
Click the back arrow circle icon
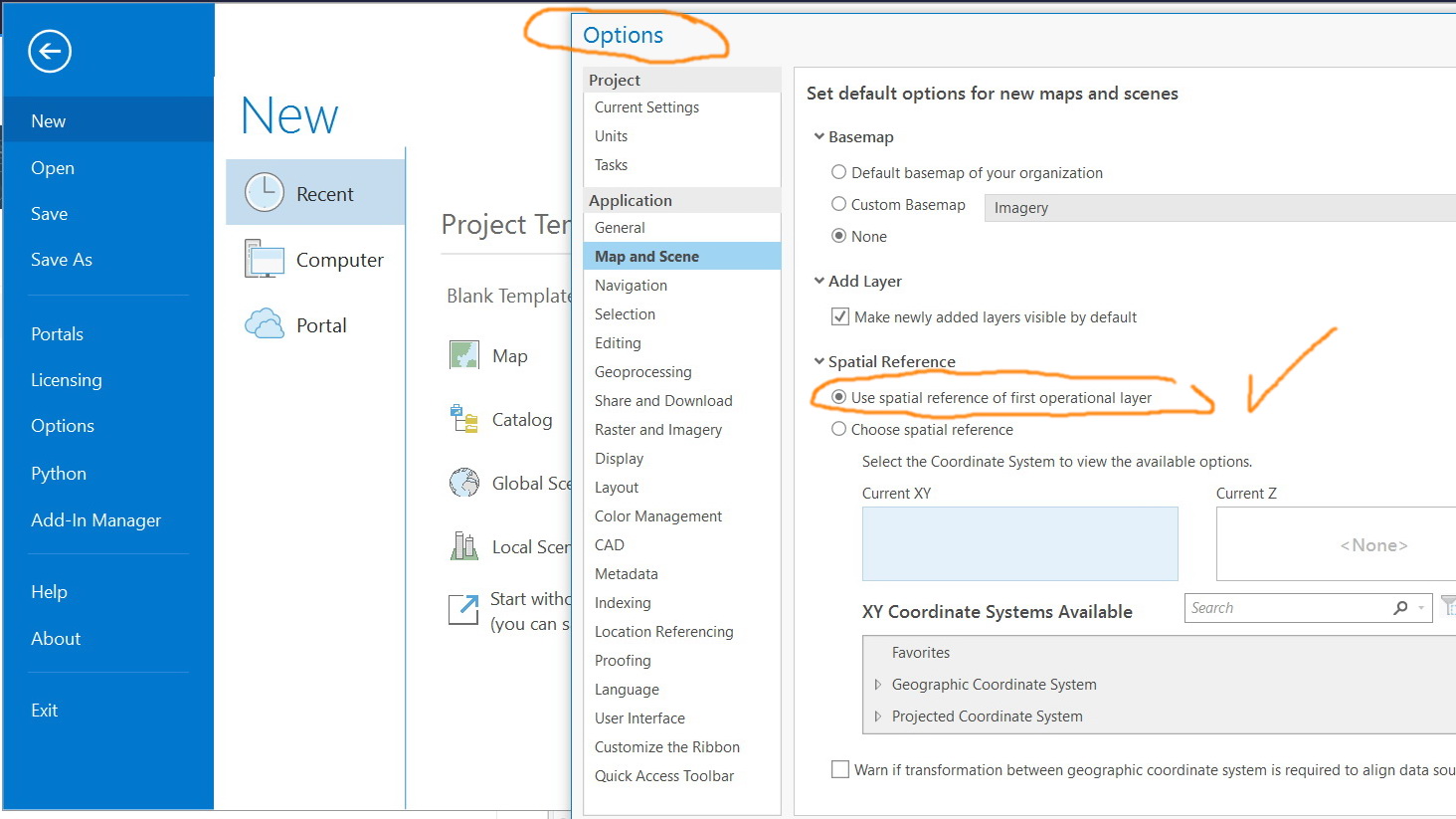[x=50, y=51]
